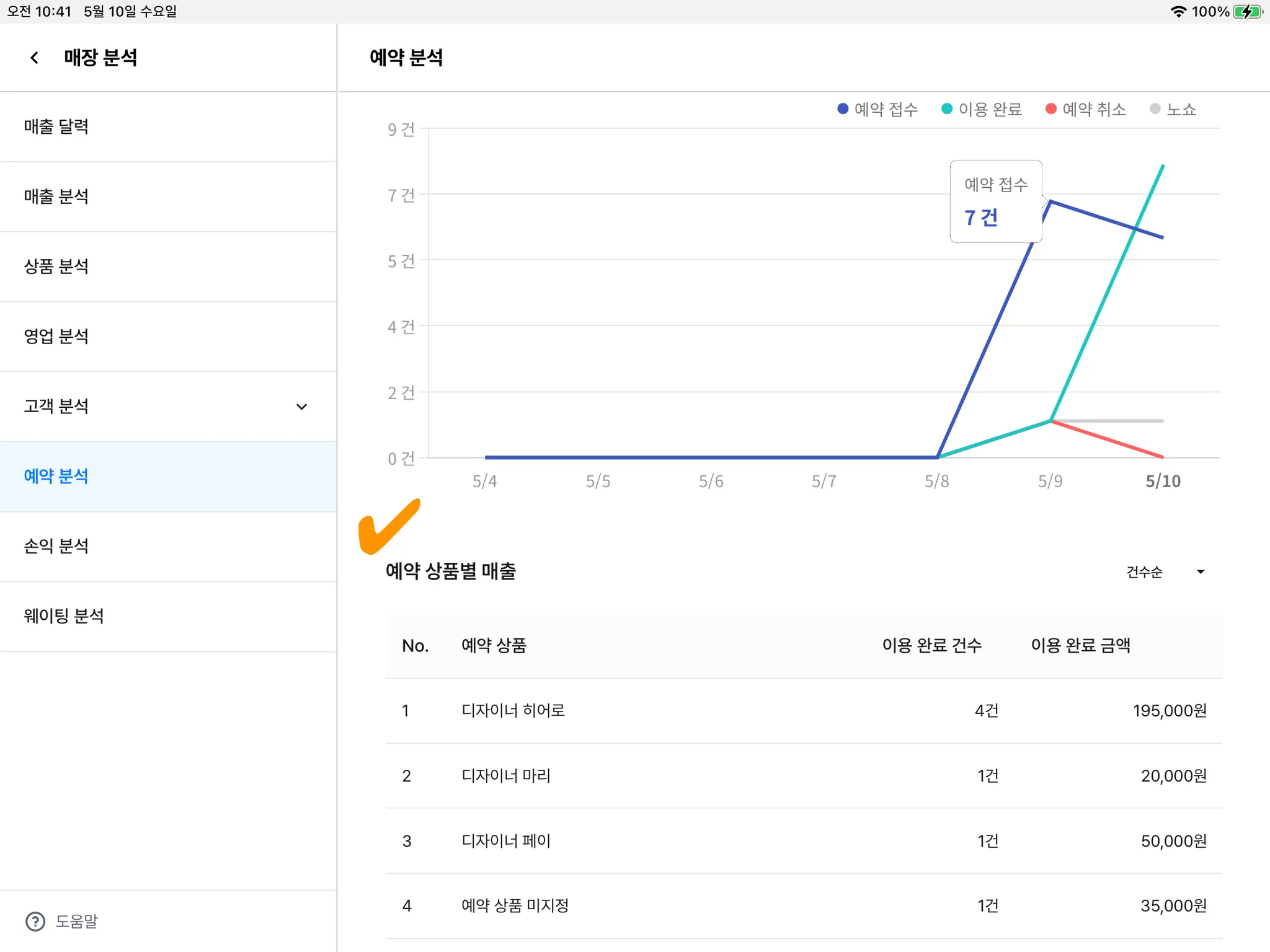Tap the 5/10 date marker on chart
1270x952 pixels.
tap(1163, 481)
